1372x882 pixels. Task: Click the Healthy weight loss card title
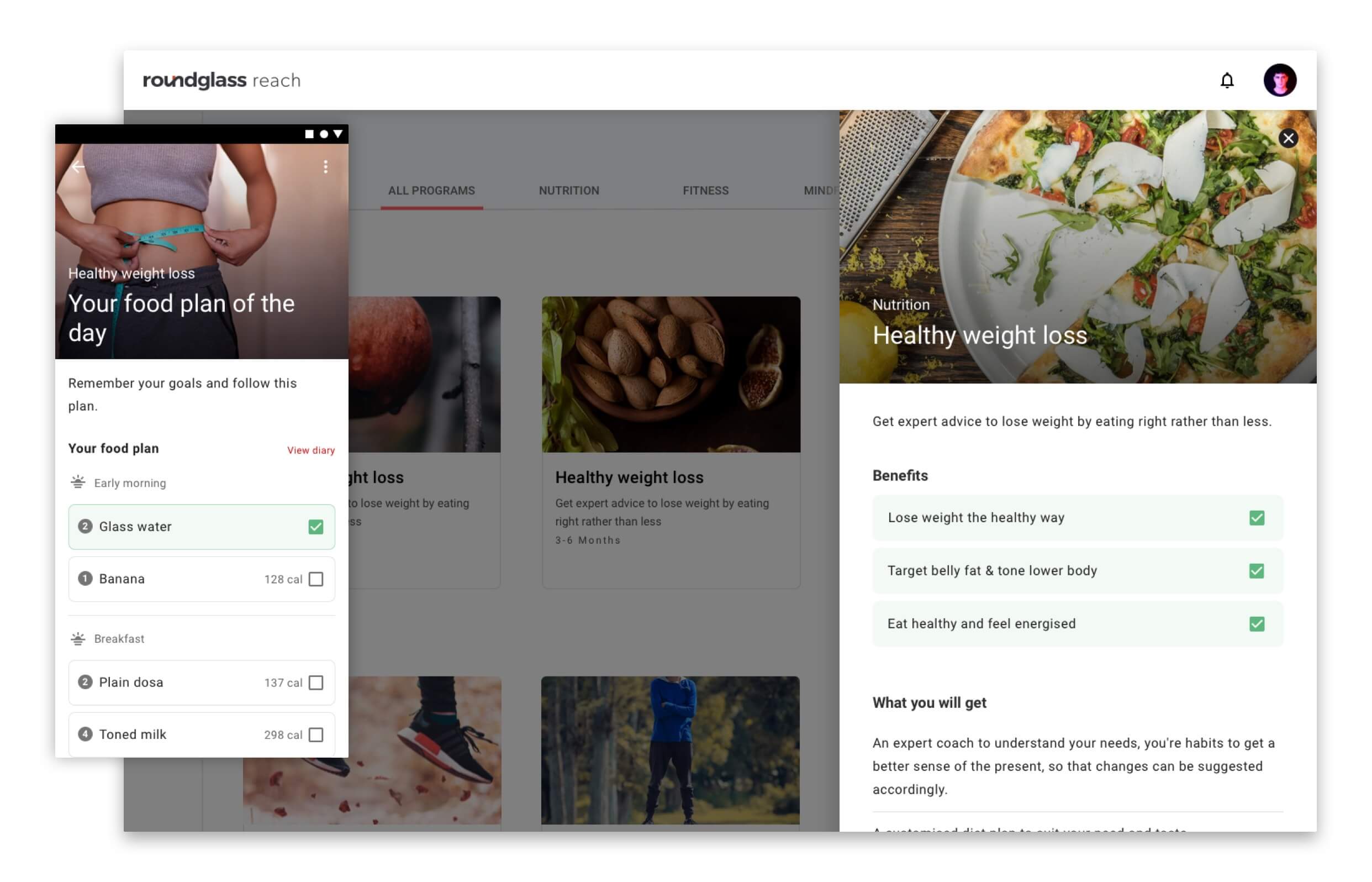(x=629, y=477)
